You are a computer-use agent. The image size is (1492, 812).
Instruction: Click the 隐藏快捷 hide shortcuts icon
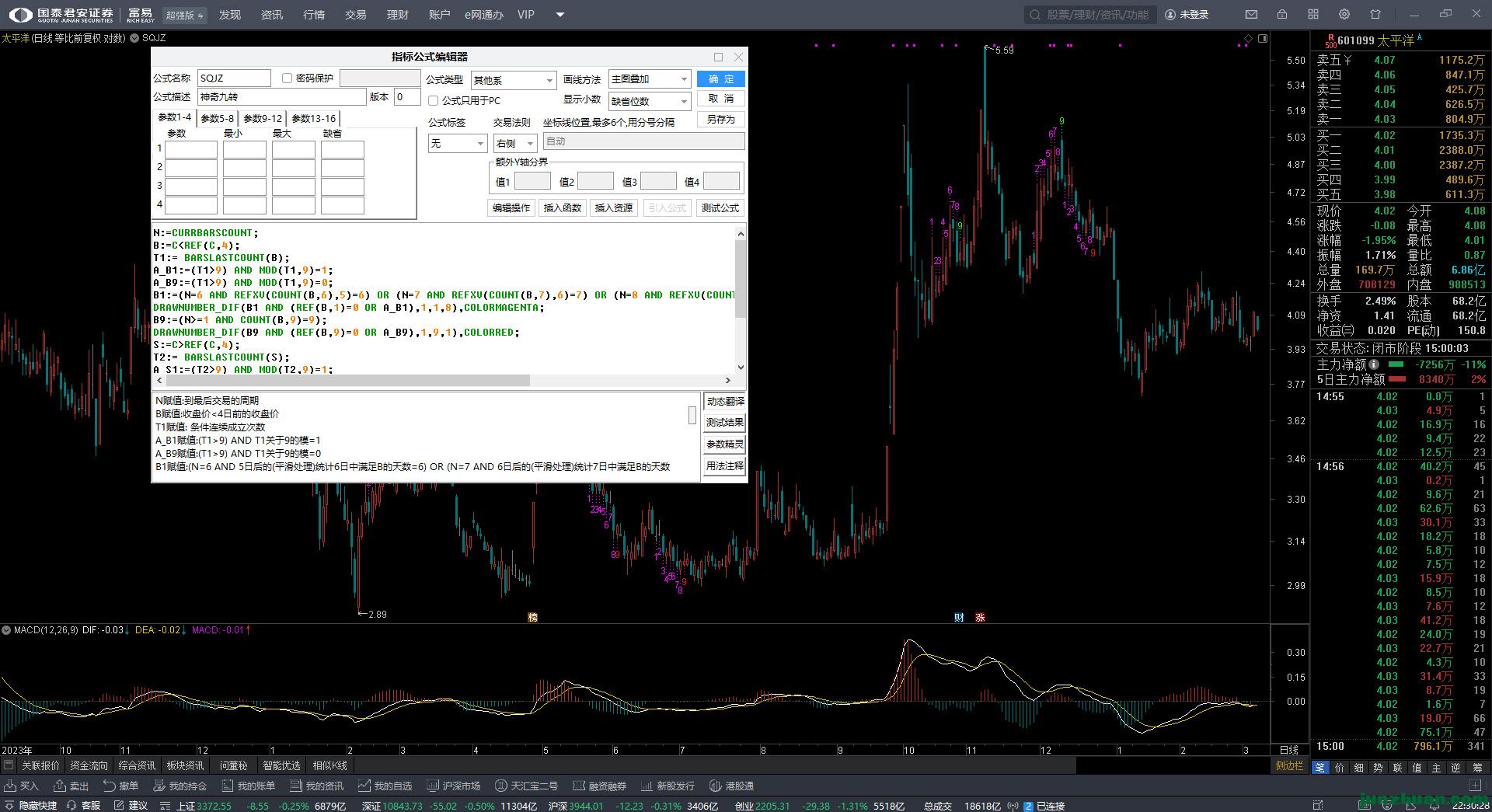point(9,806)
